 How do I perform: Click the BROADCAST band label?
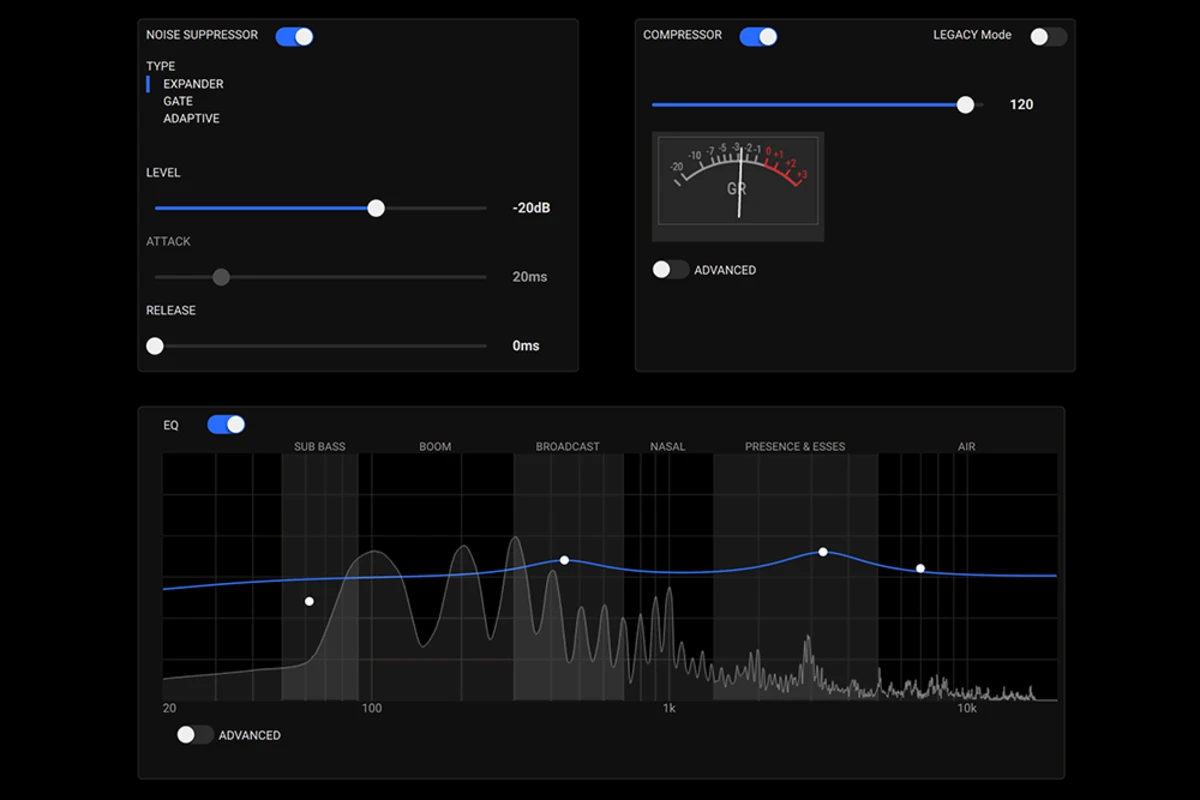click(x=568, y=447)
